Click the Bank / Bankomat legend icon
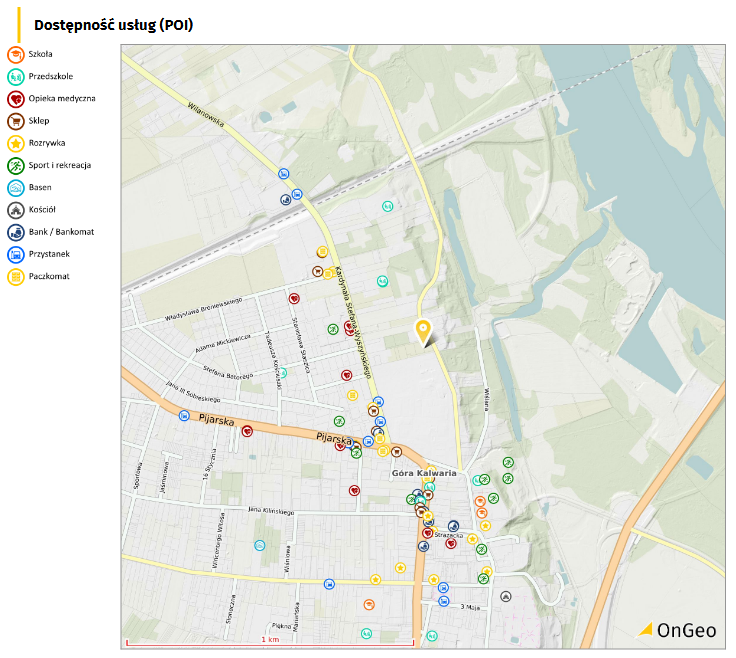Viewport: 736px width, 658px height. [x=15, y=232]
